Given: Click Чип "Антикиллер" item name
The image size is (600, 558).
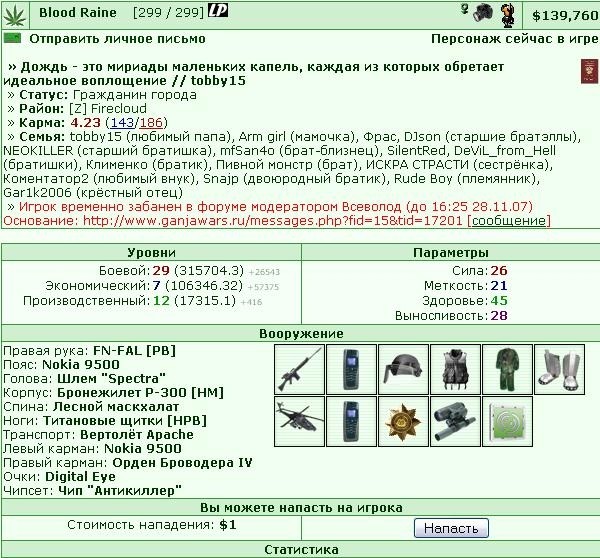Looking at the screenshot, I should click(120, 490).
